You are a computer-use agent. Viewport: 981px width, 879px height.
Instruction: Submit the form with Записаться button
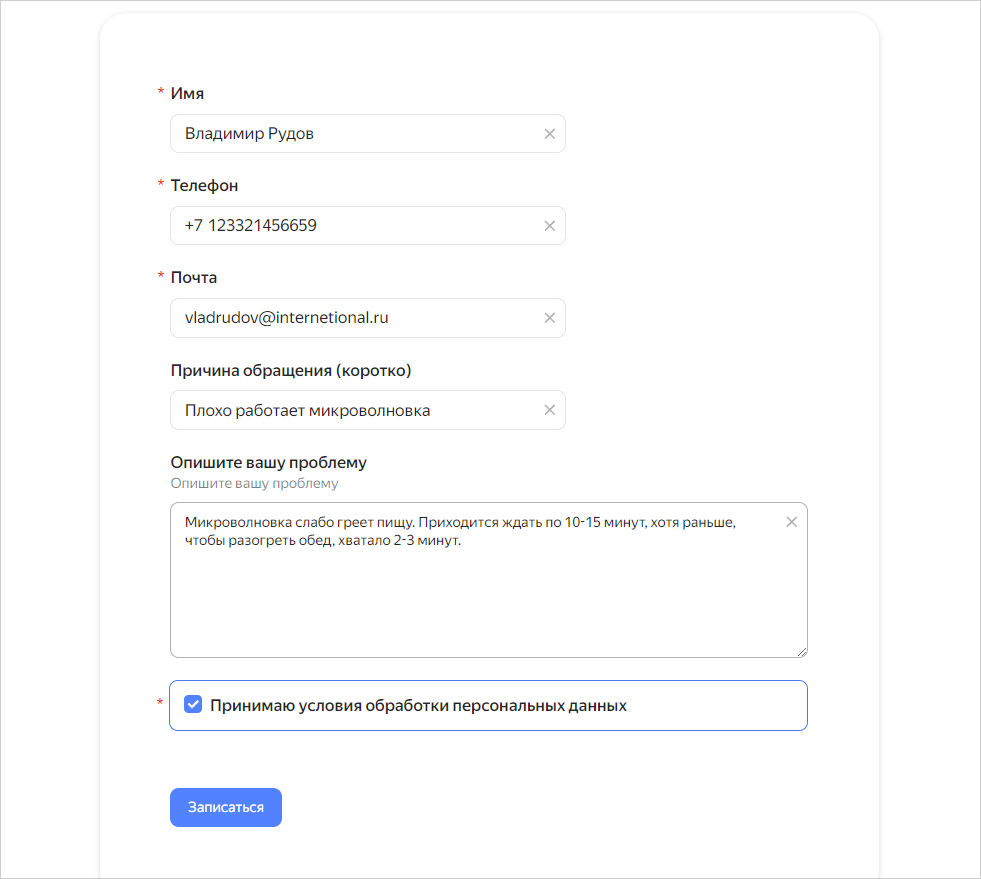[226, 807]
